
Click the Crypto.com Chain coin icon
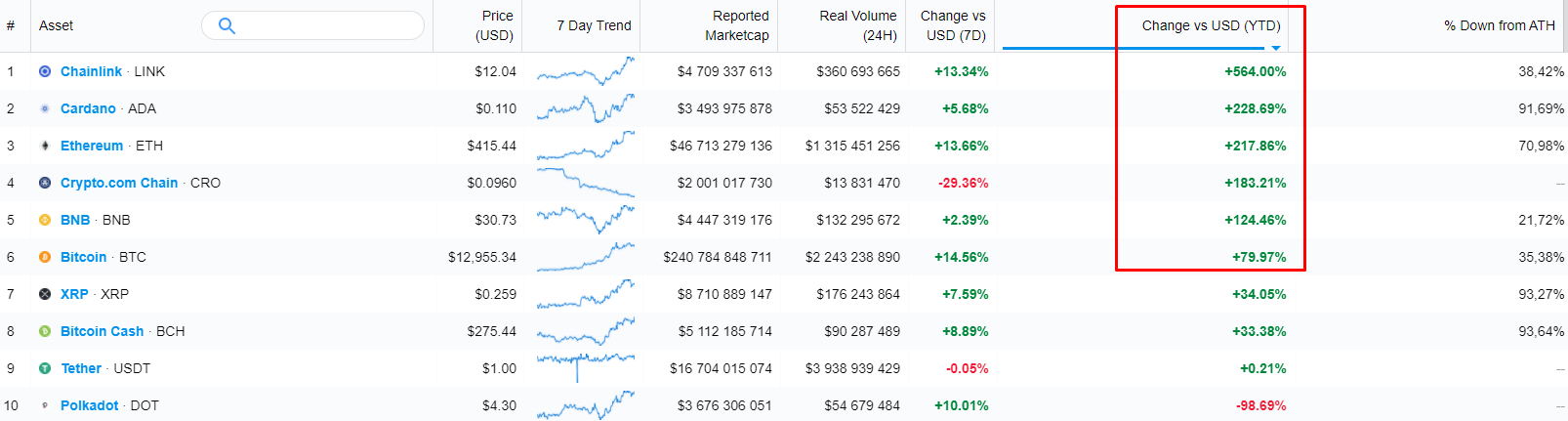45,183
